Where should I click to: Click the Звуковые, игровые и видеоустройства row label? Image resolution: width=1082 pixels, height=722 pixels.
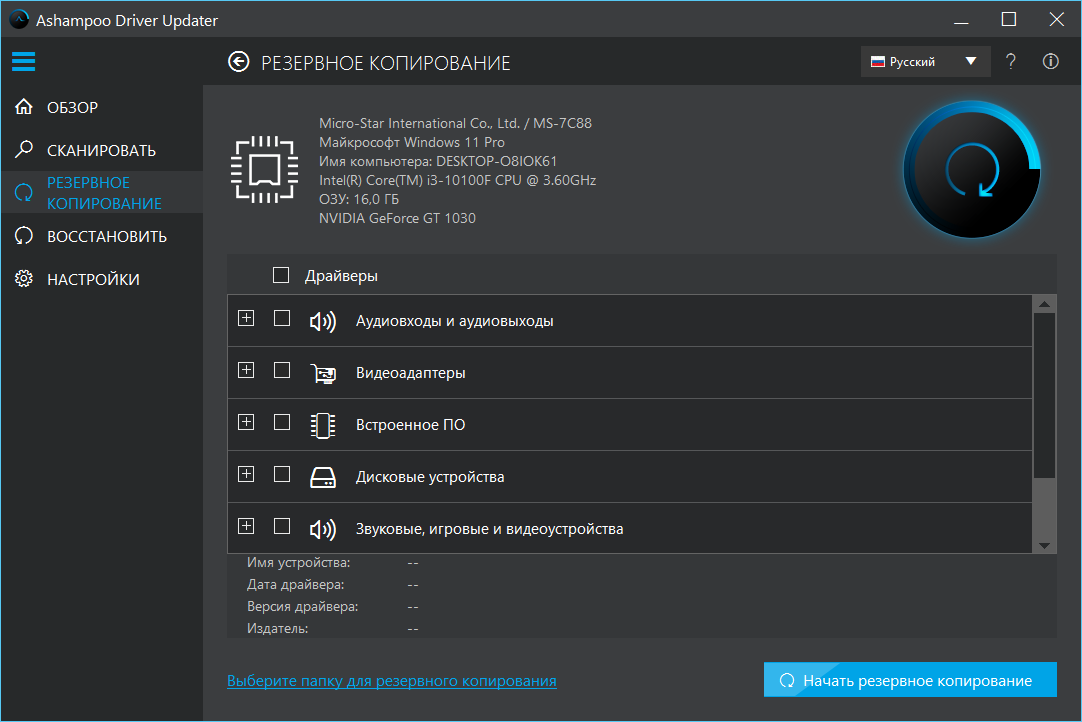pyautogui.click(x=489, y=529)
